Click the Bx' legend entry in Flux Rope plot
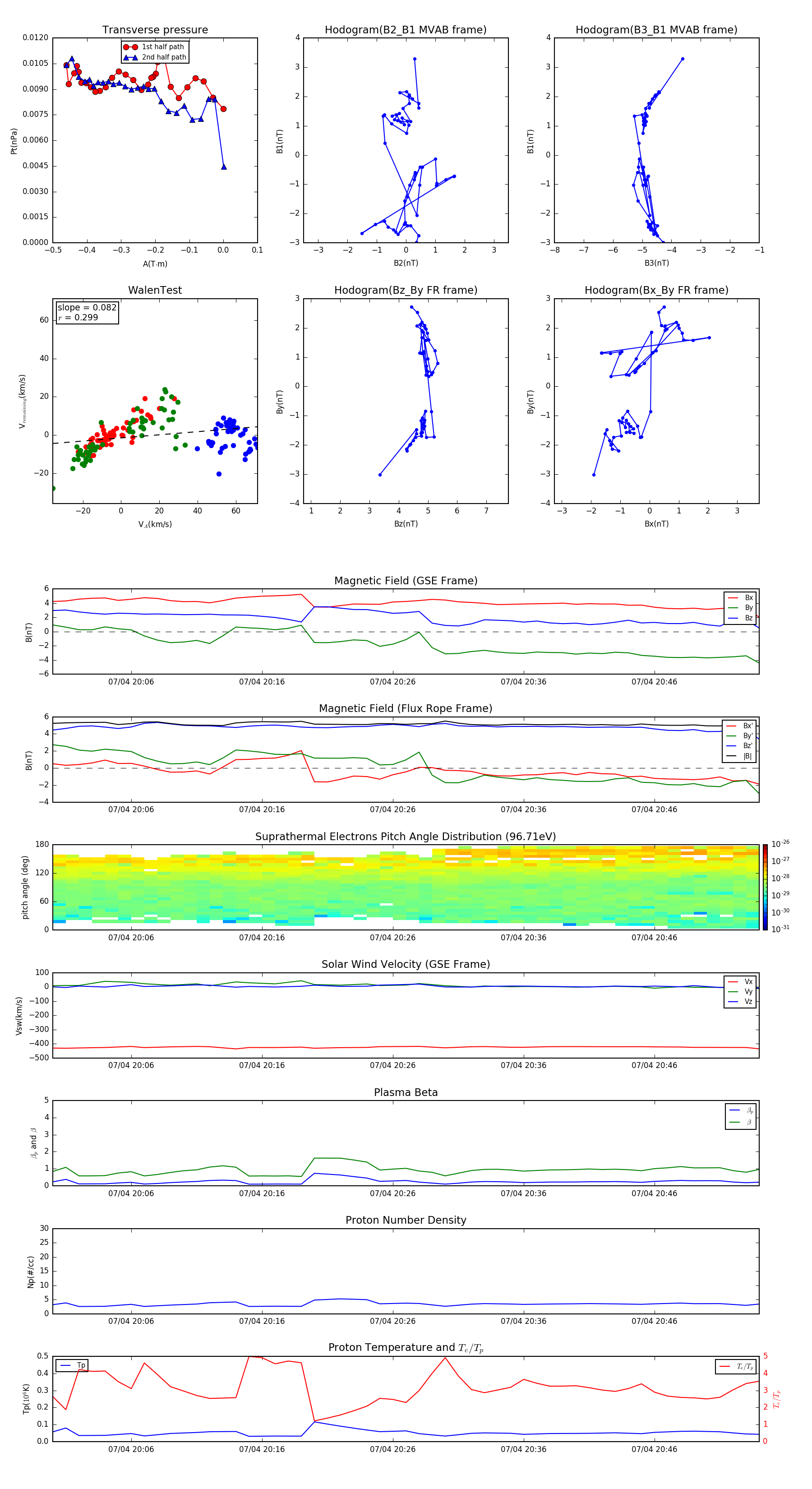 [740, 726]
